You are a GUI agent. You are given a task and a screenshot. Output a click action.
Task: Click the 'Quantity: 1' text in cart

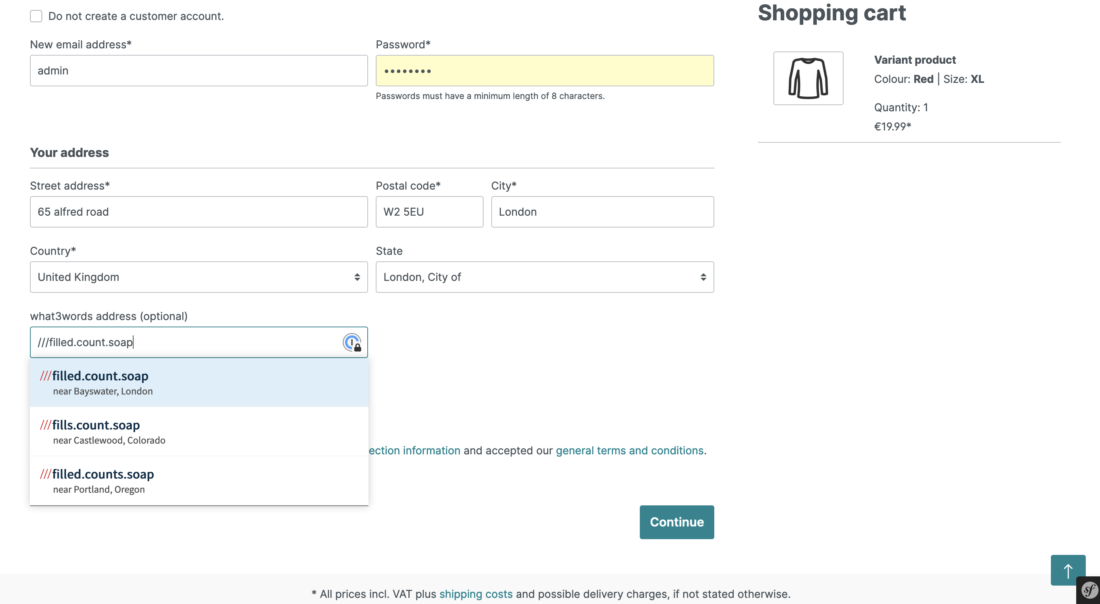coord(901,107)
